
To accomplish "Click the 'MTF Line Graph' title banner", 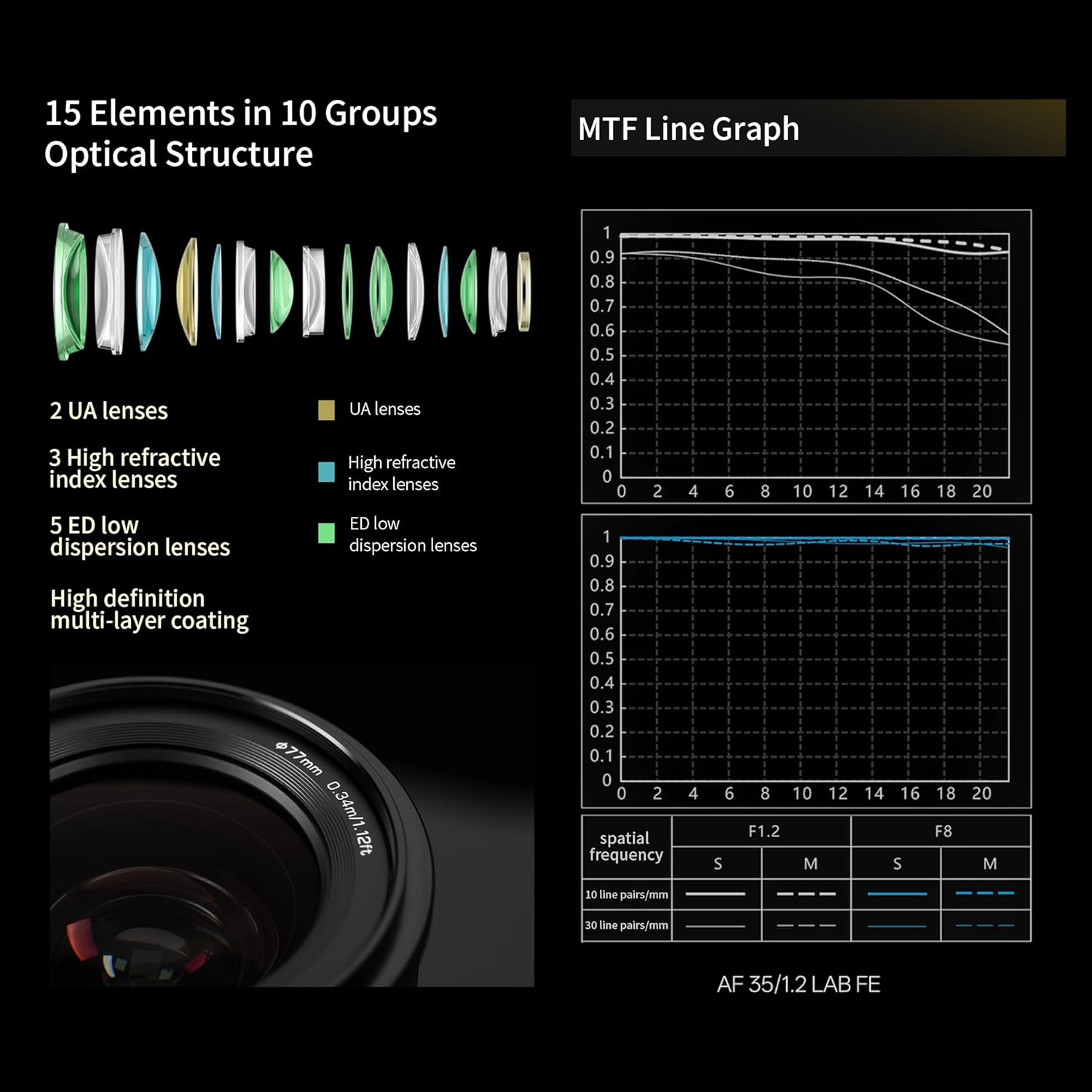I will [818, 128].
